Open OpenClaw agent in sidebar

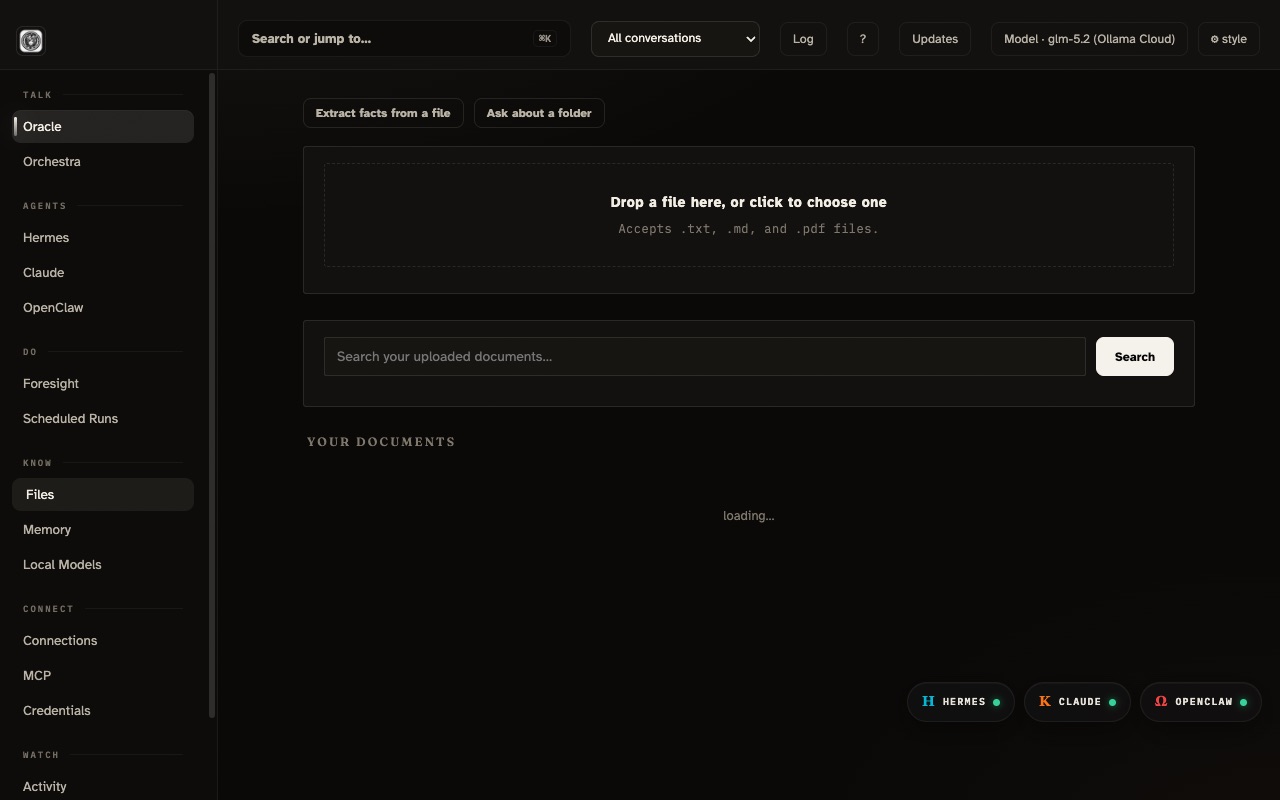103,308
